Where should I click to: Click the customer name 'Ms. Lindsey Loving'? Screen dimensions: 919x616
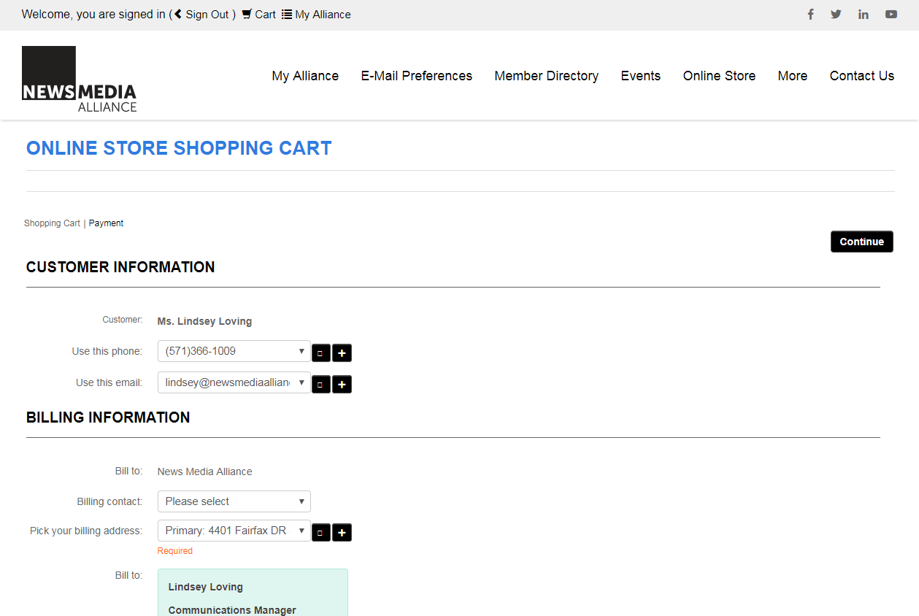point(205,321)
